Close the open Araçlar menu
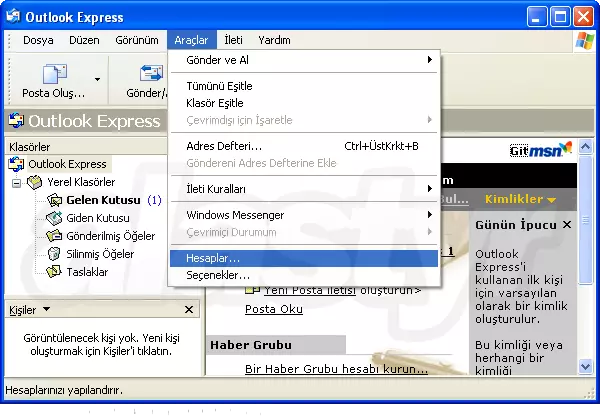The image size is (600, 417). click(x=191, y=40)
